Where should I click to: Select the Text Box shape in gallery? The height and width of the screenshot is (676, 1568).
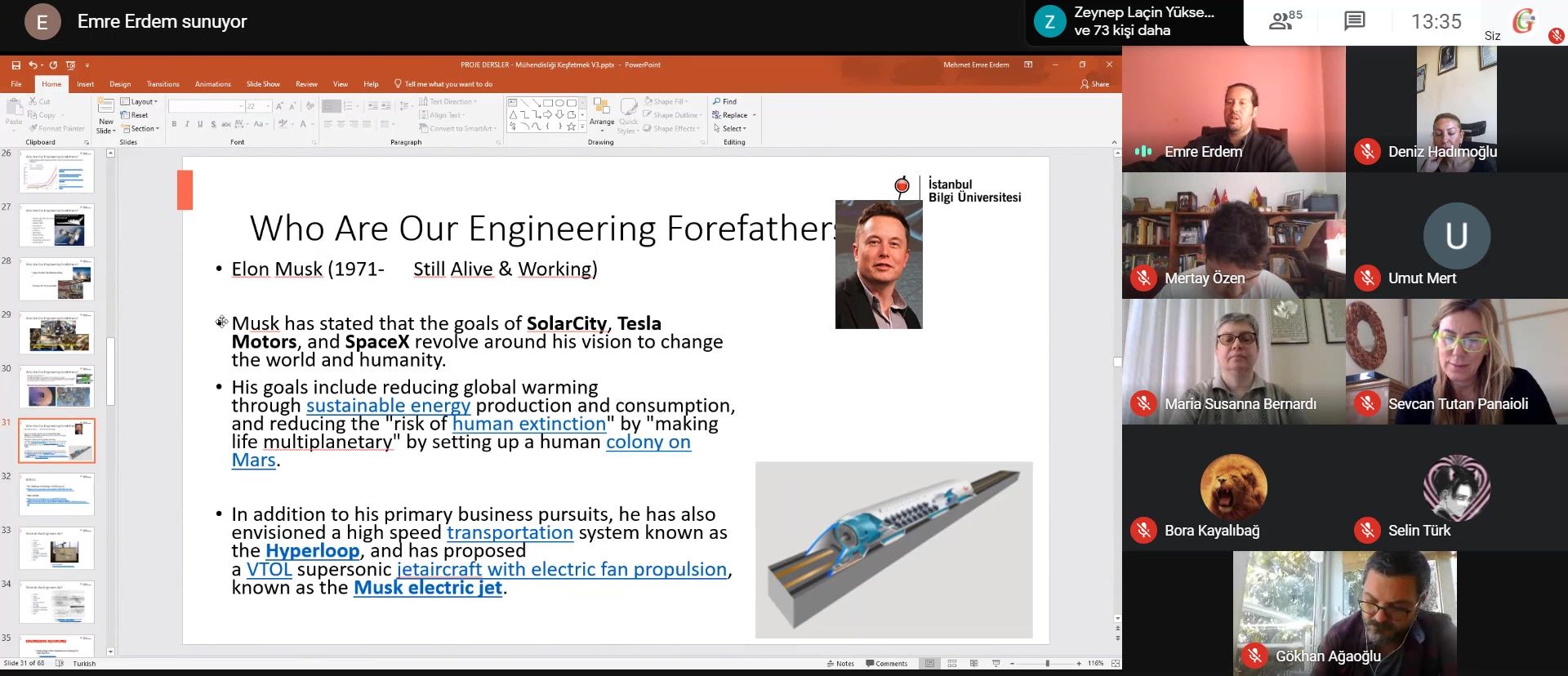pos(513,103)
